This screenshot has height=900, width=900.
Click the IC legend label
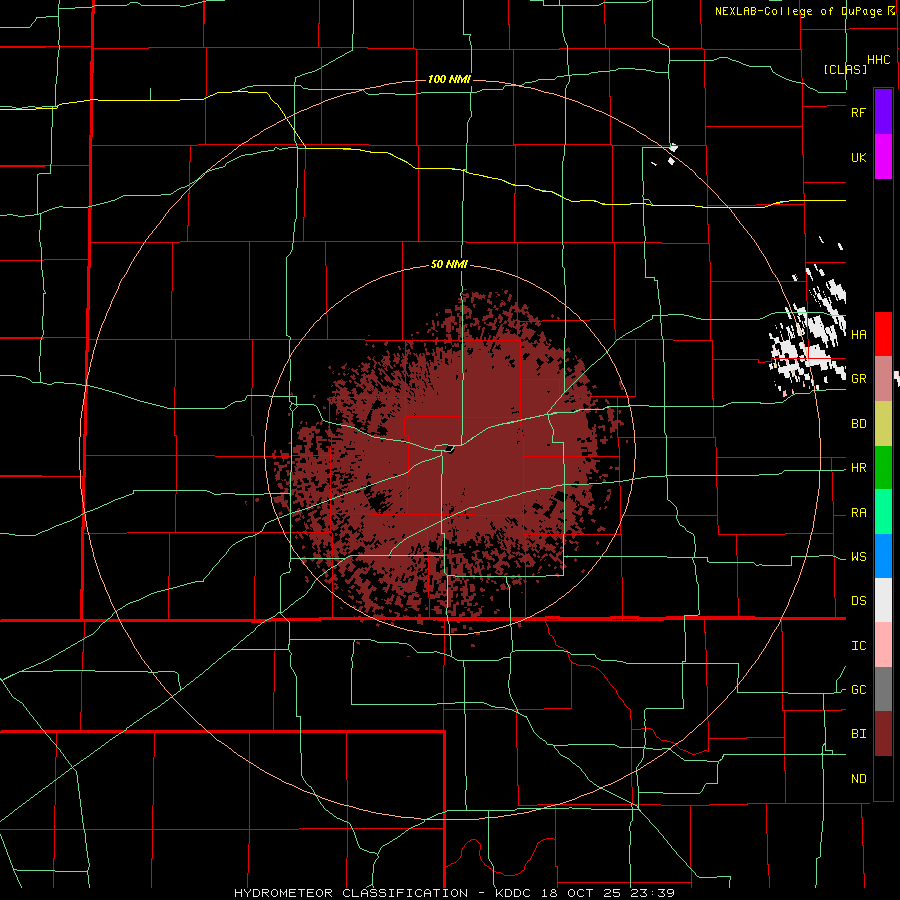[858, 646]
